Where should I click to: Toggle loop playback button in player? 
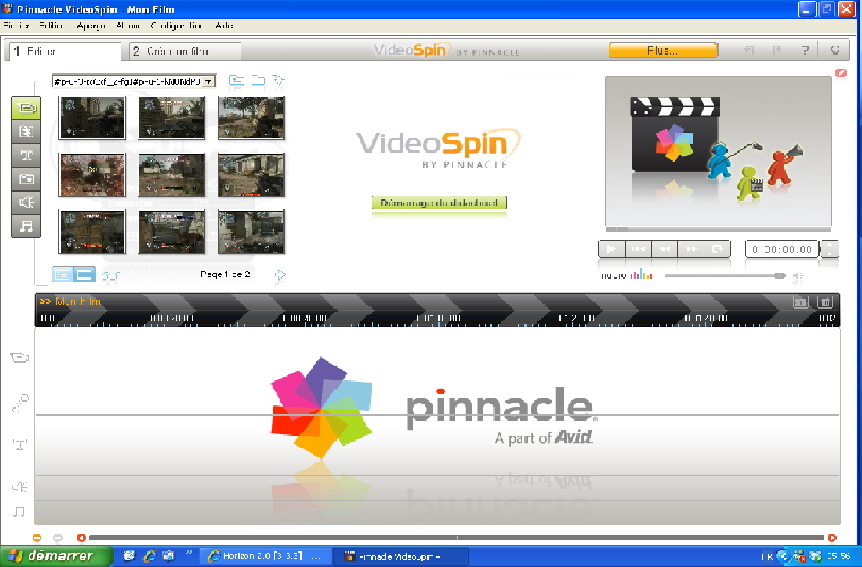[x=717, y=249]
